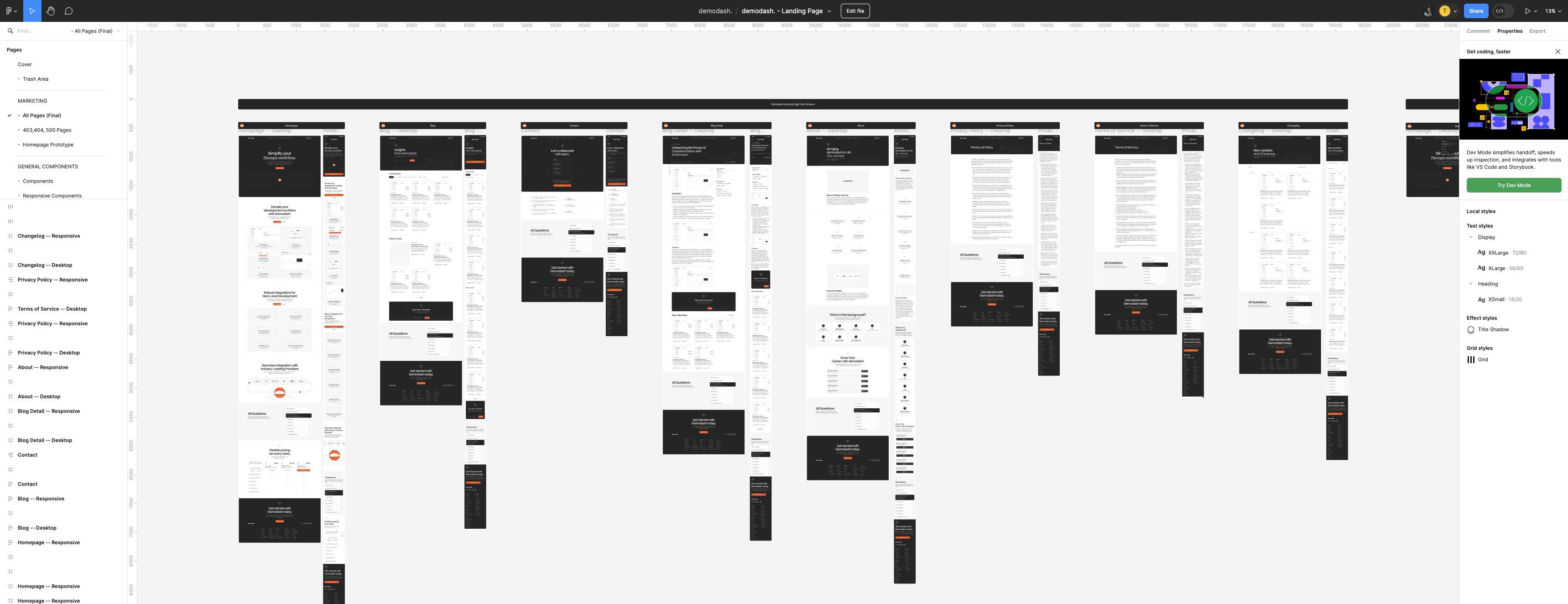
Task: Click the Share button in top bar
Action: pyautogui.click(x=1476, y=10)
